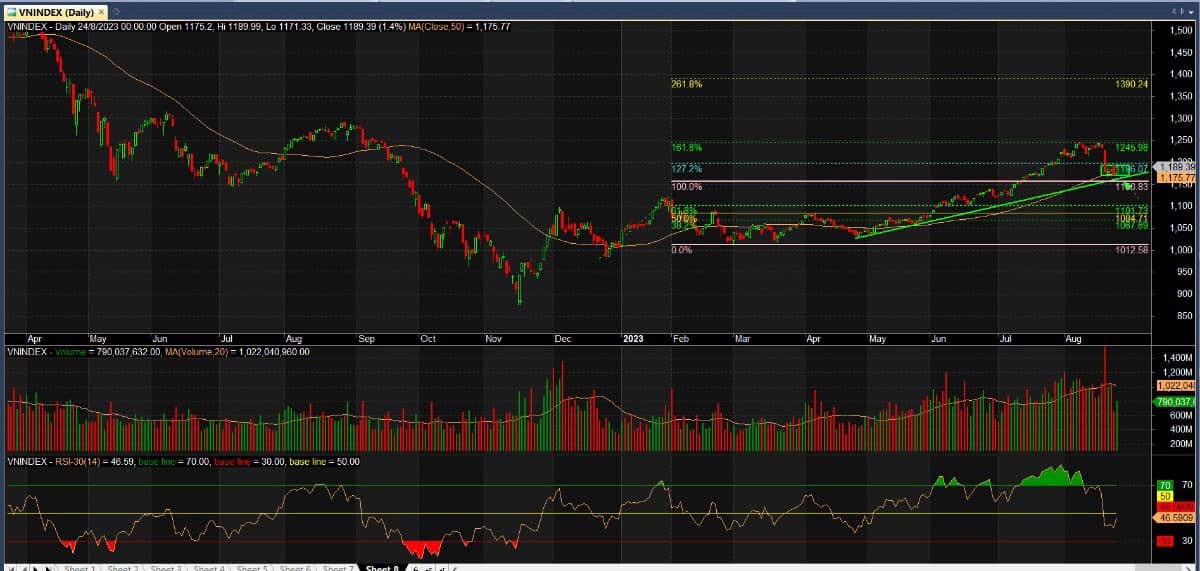The height and width of the screenshot is (571, 1200).
Task: Open the Sheet 5 tab
Action: 252,568
